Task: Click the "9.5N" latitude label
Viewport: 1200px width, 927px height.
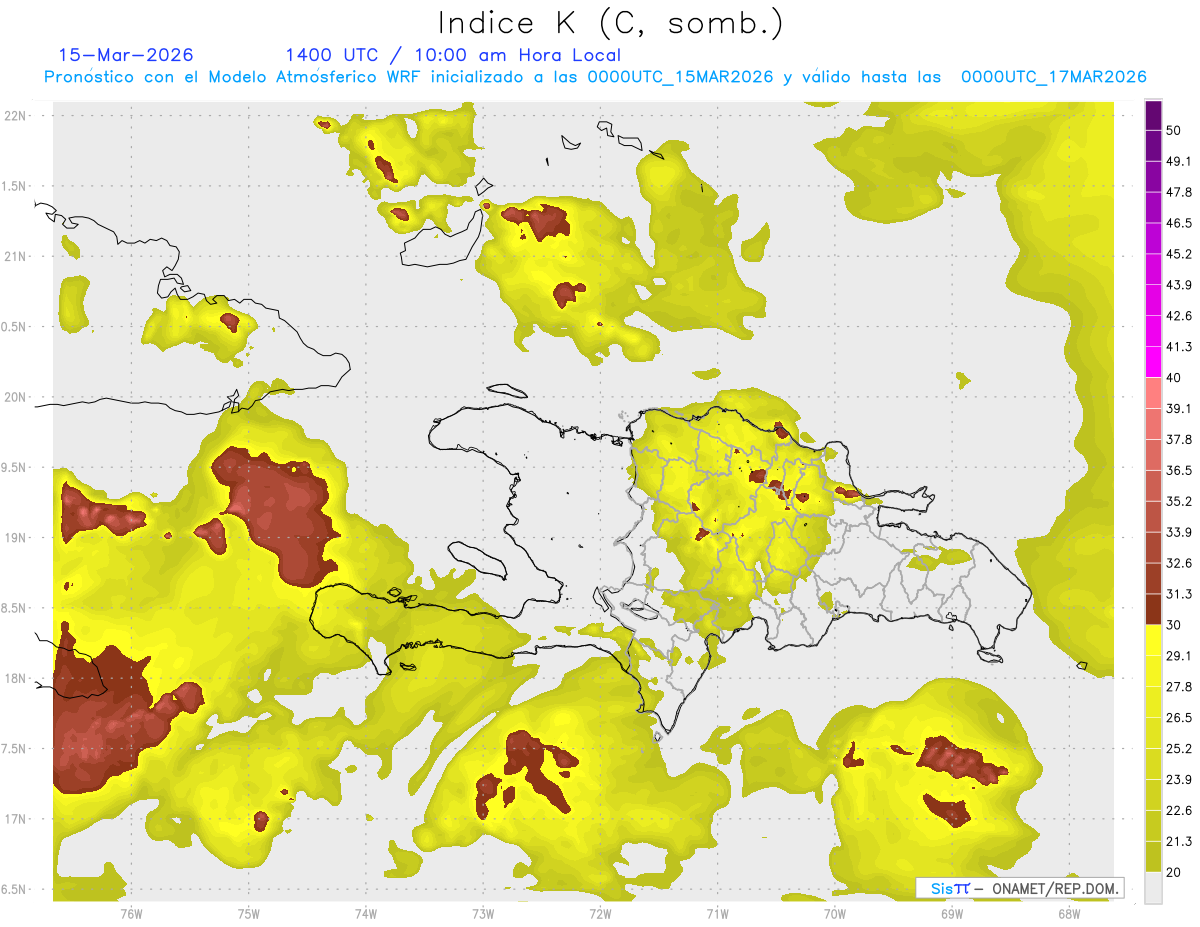Action: (x=15, y=467)
